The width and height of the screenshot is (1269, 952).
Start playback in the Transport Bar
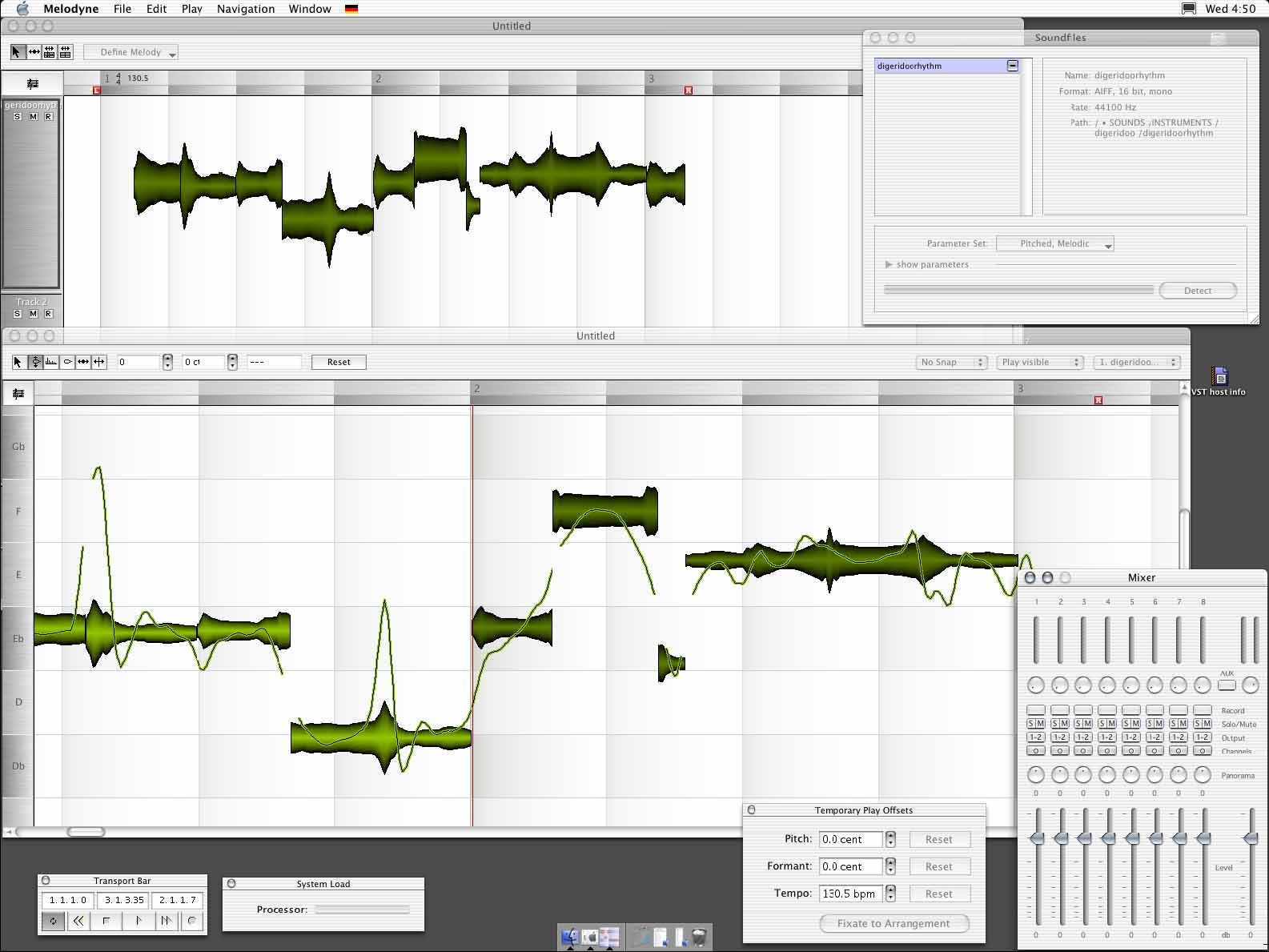pyautogui.click(x=138, y=921)
